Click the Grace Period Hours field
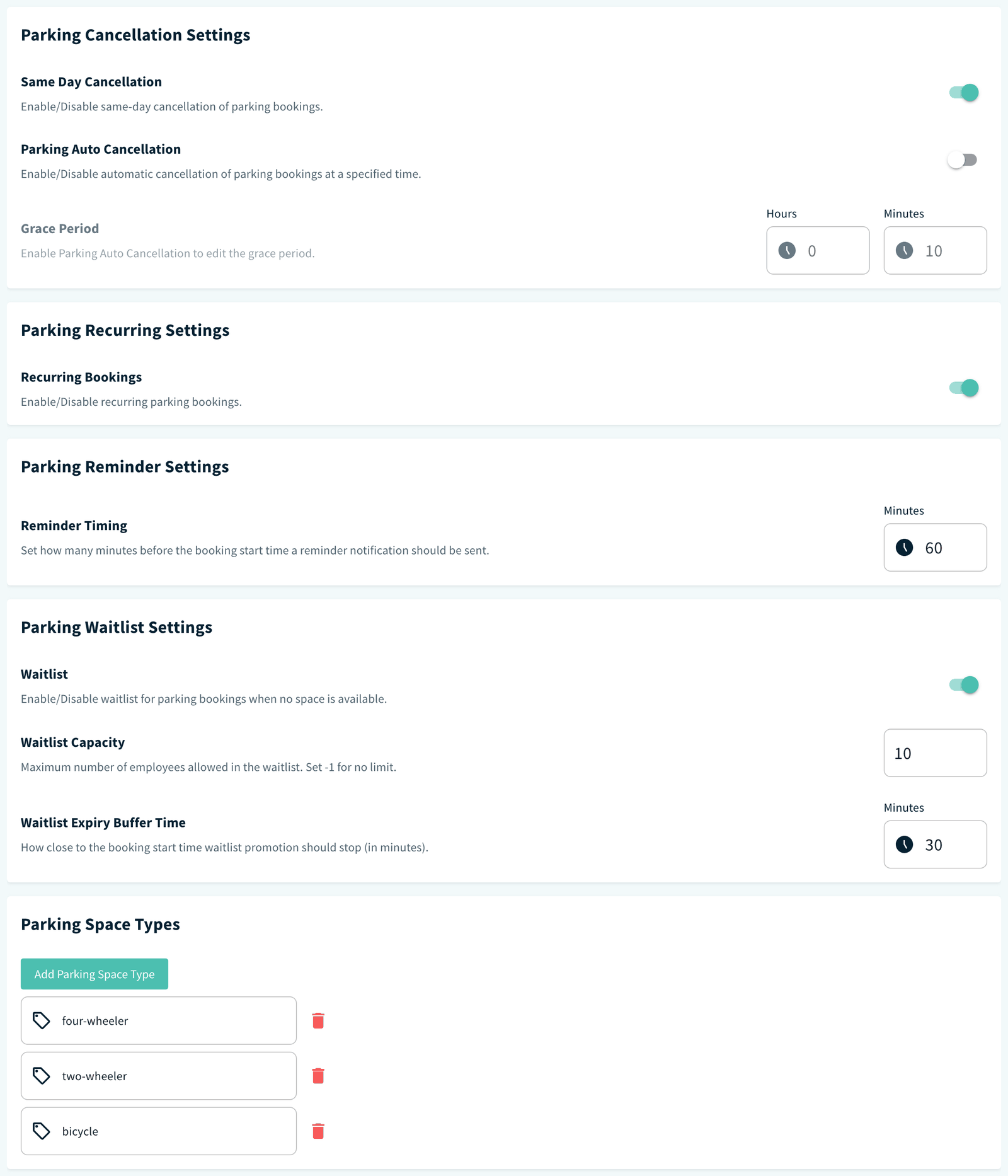Viewport: 1008px width, 1176px height. pos(818,250)
